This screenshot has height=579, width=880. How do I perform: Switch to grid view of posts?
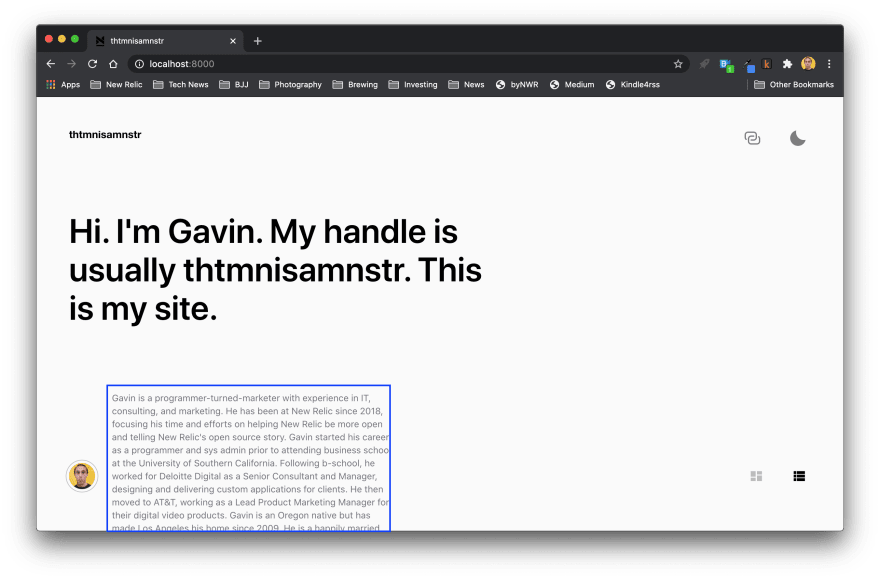coord(755,476)
